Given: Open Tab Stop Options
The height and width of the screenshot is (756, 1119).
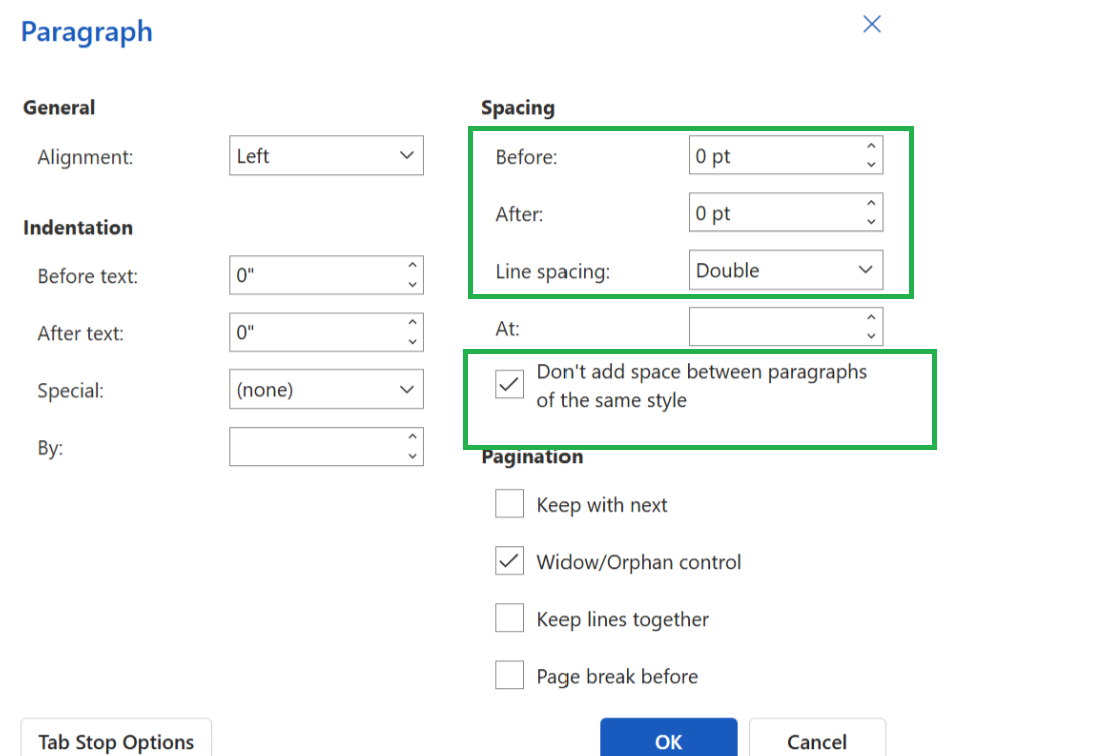Looking at the screenshot, I should tap(115, 741).
